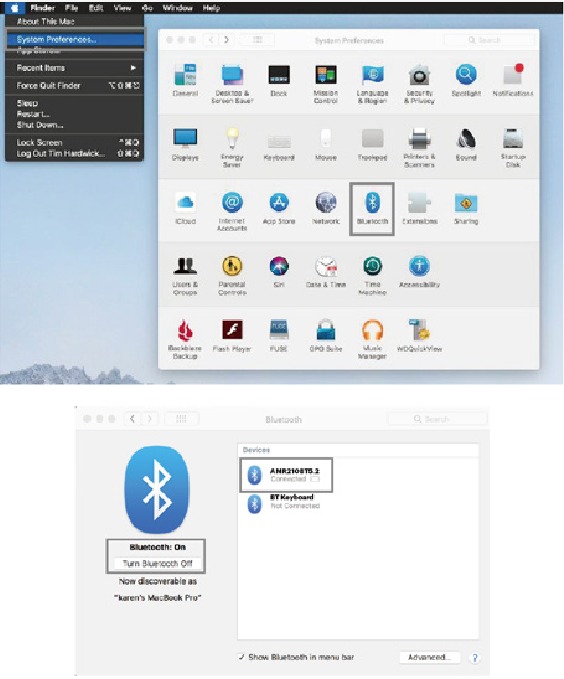Open the View menu
Screen dimensions: 564x679
click(x=122, y=7)
